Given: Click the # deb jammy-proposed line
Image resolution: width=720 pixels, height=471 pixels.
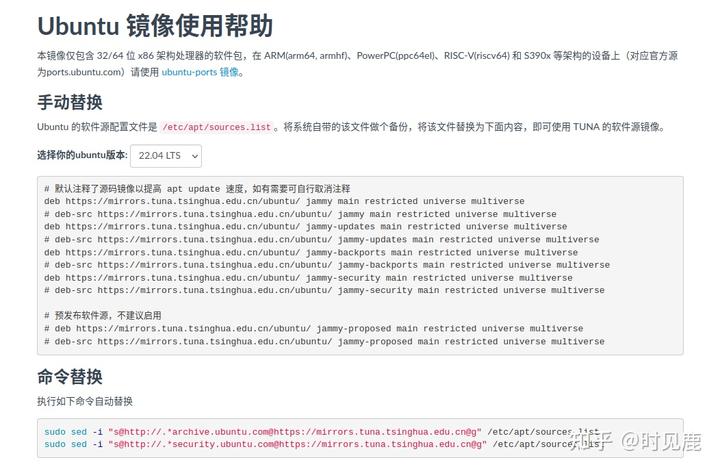Looking at the screenshot, I should [314, 329].
